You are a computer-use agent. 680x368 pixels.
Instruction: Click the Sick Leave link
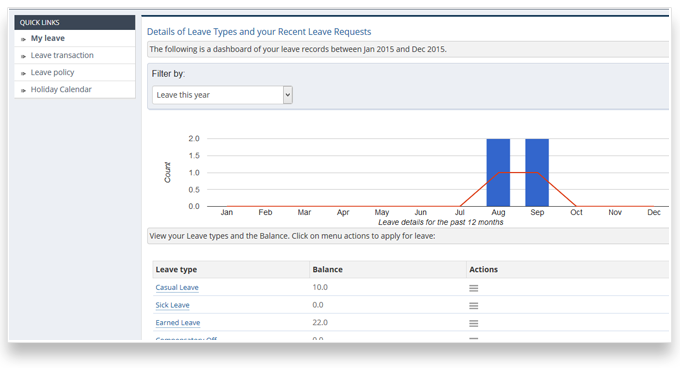(x=173, y=305)
